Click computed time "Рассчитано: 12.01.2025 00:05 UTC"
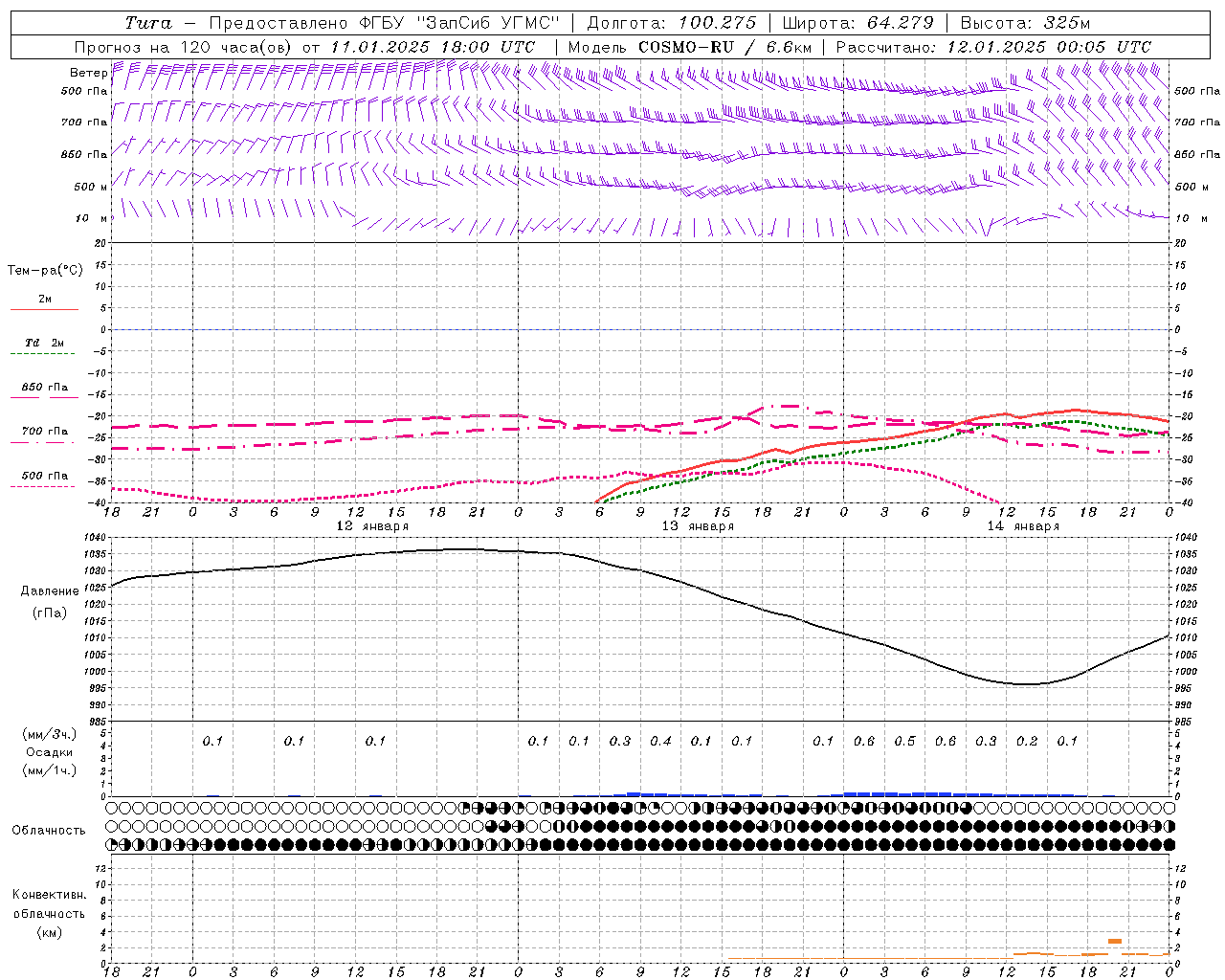 [993, 47]
